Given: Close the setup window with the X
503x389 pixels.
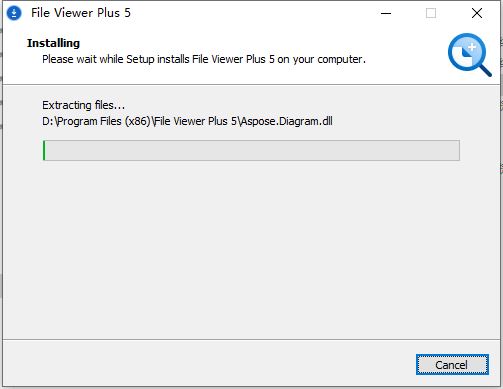Looking at the screenshot, I should click(x=477, y=13).
